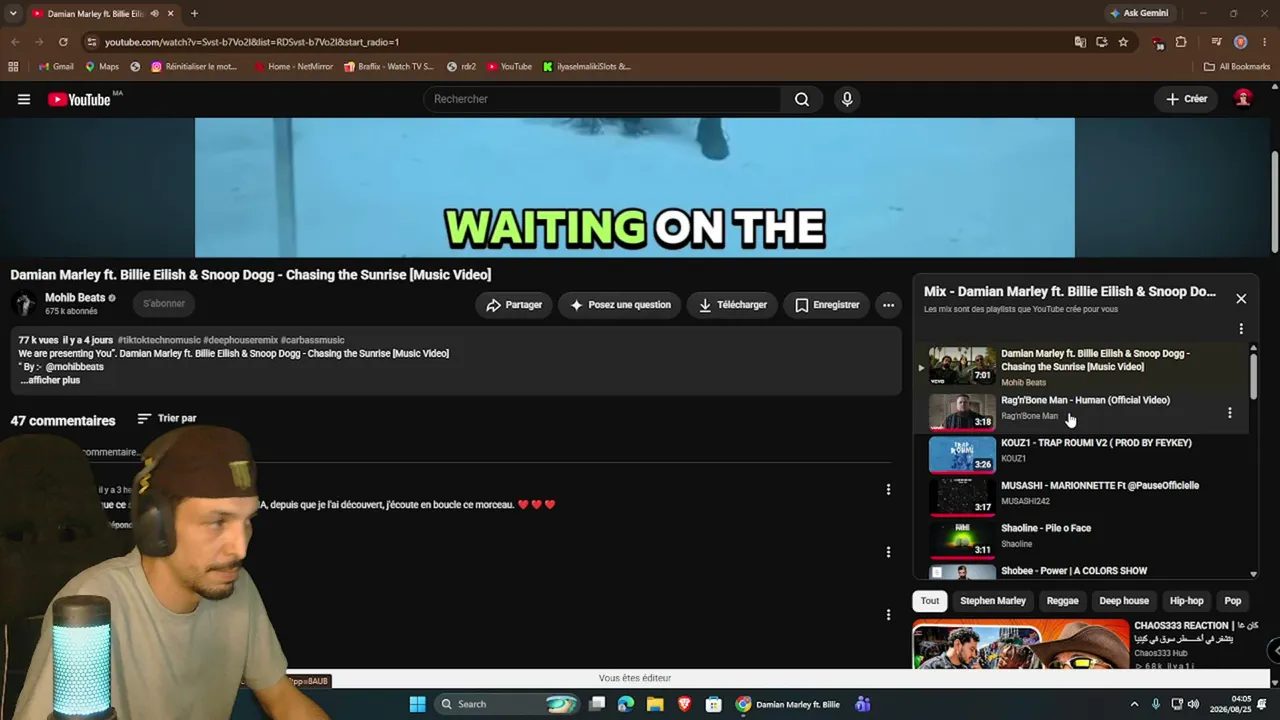Click the Windows taskbar Search box
This screenshot has height=720, width=1280.
pos(509,704)
